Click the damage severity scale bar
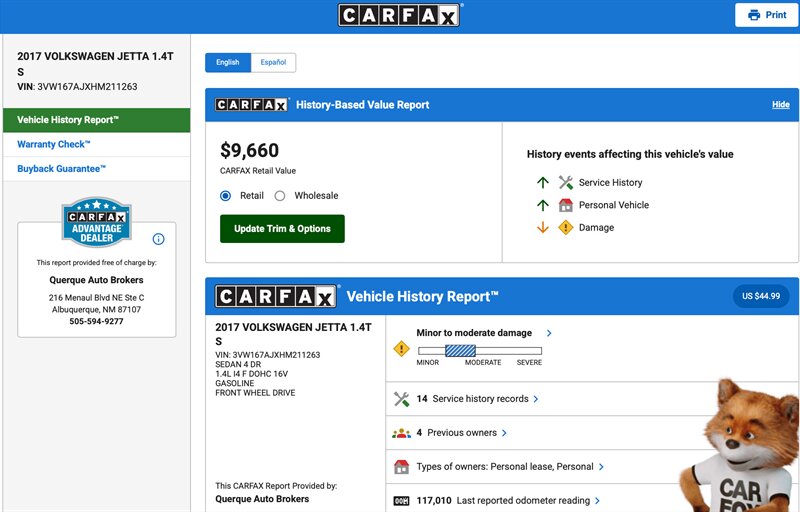 tap(479, 351)
